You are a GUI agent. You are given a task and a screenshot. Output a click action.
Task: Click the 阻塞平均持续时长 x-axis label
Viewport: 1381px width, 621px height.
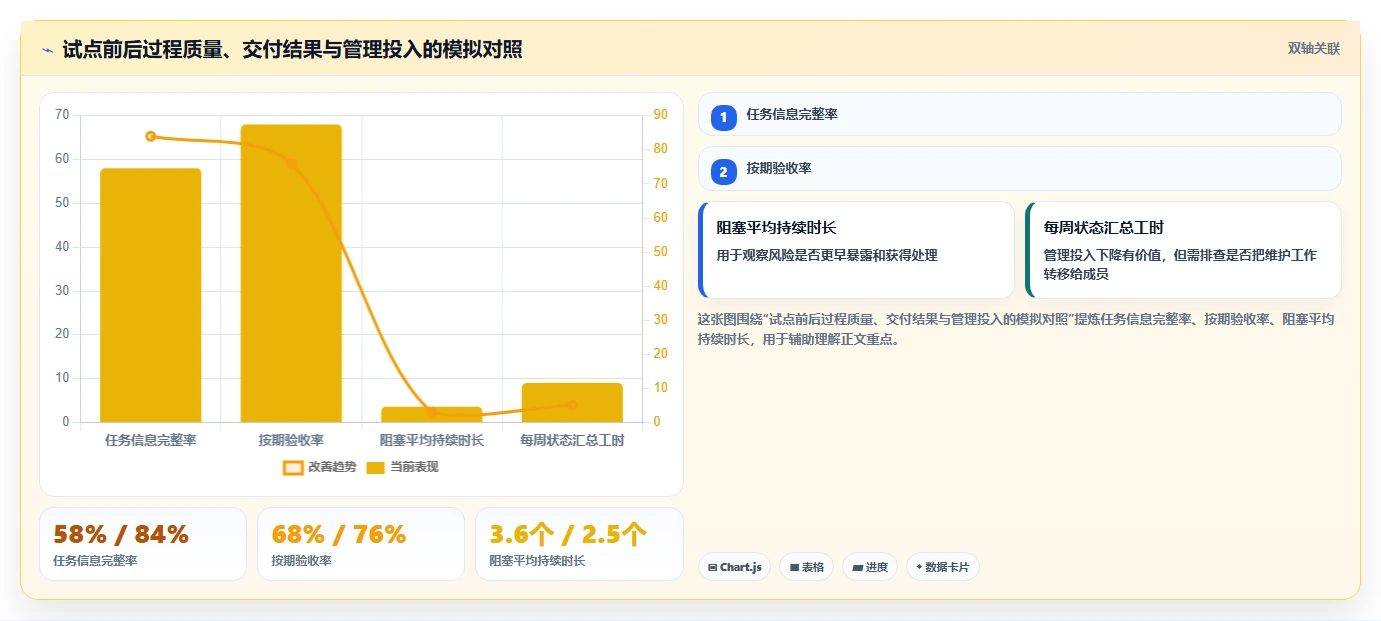click(x=431, y=440)
